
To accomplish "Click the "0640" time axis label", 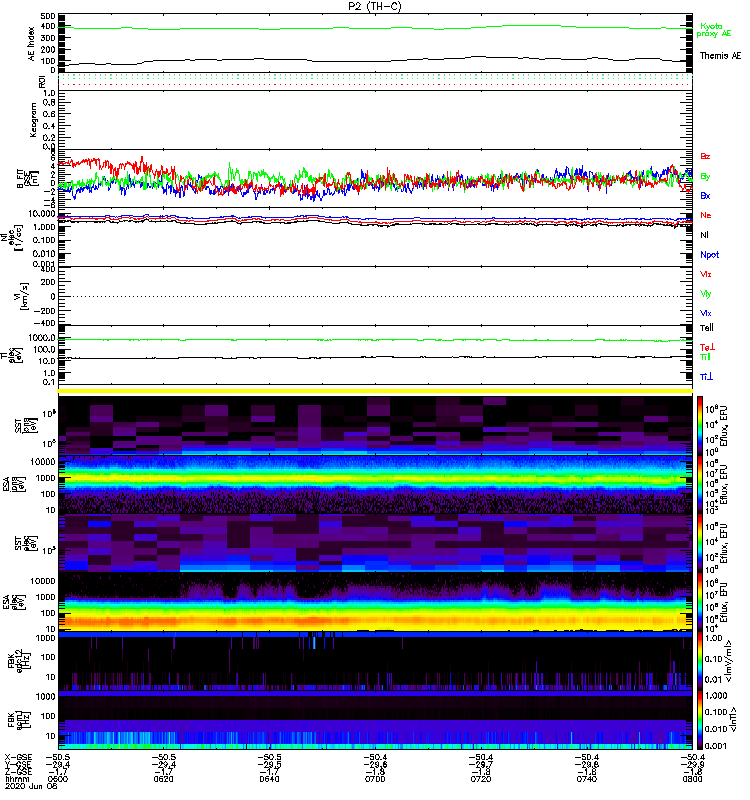I will 269,779.
